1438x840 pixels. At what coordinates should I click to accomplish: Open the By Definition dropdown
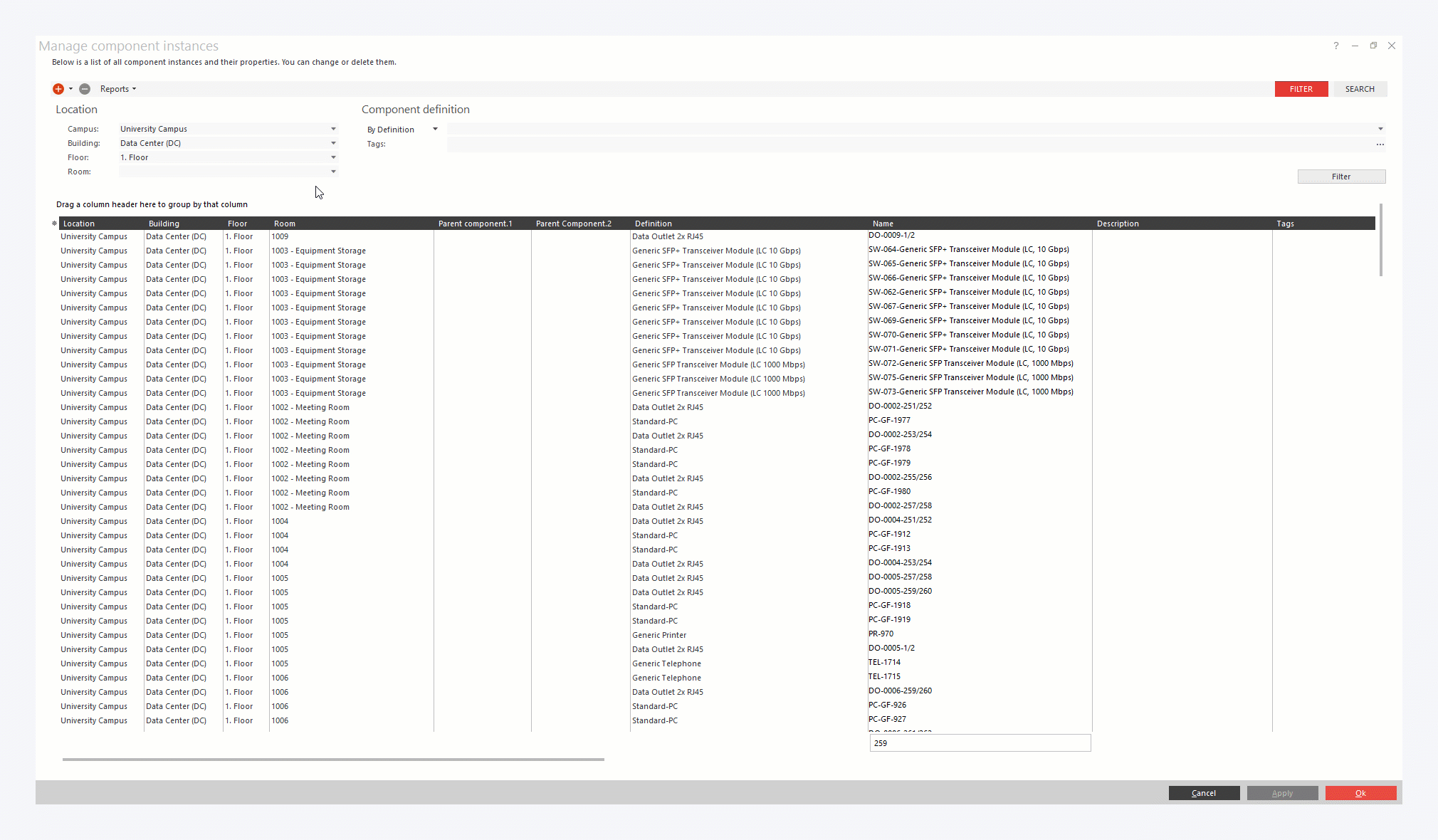pos(435,130)
